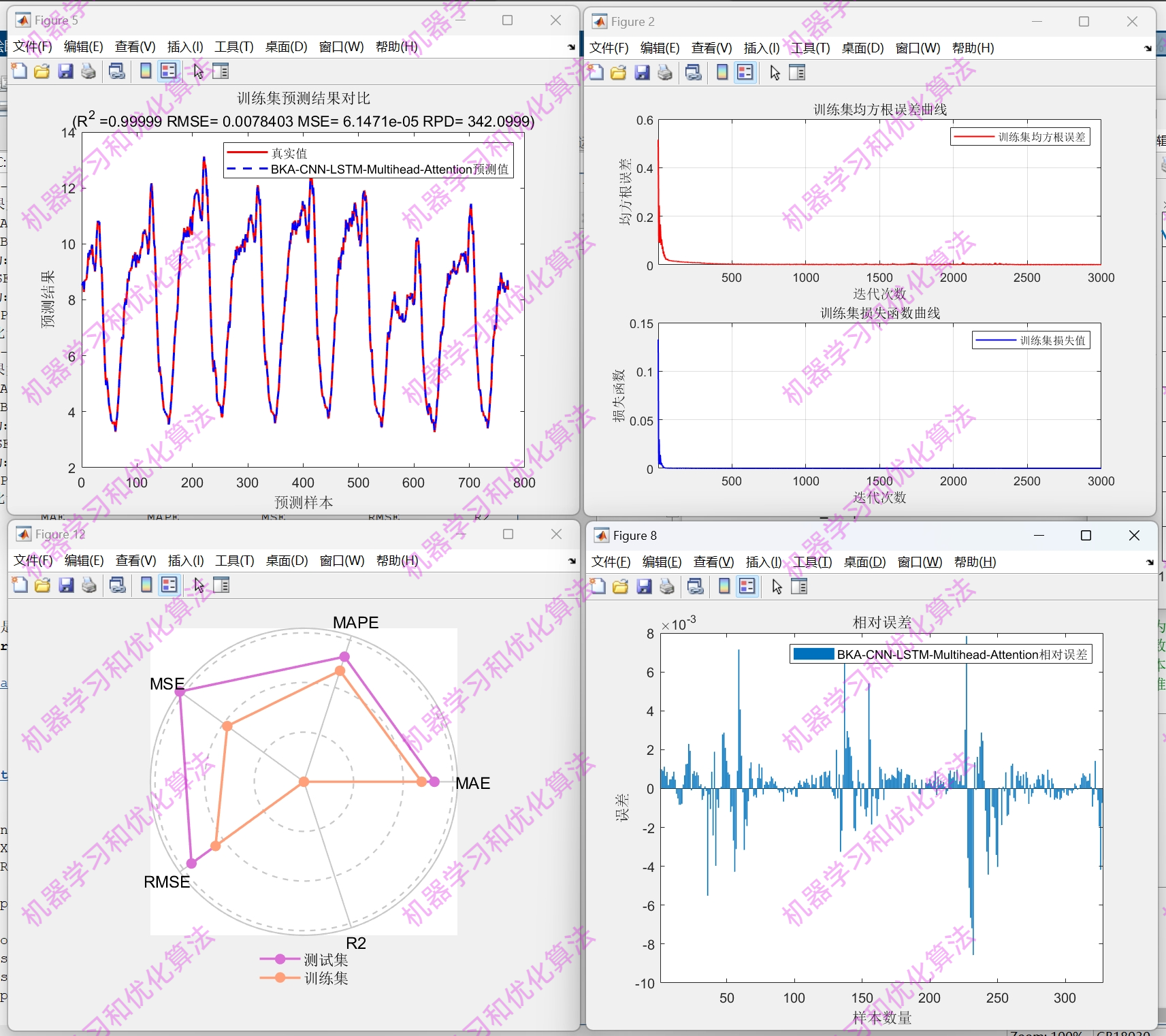
Task: Insert colorbar in Figure 12
Action: click(x=146, y=585)
